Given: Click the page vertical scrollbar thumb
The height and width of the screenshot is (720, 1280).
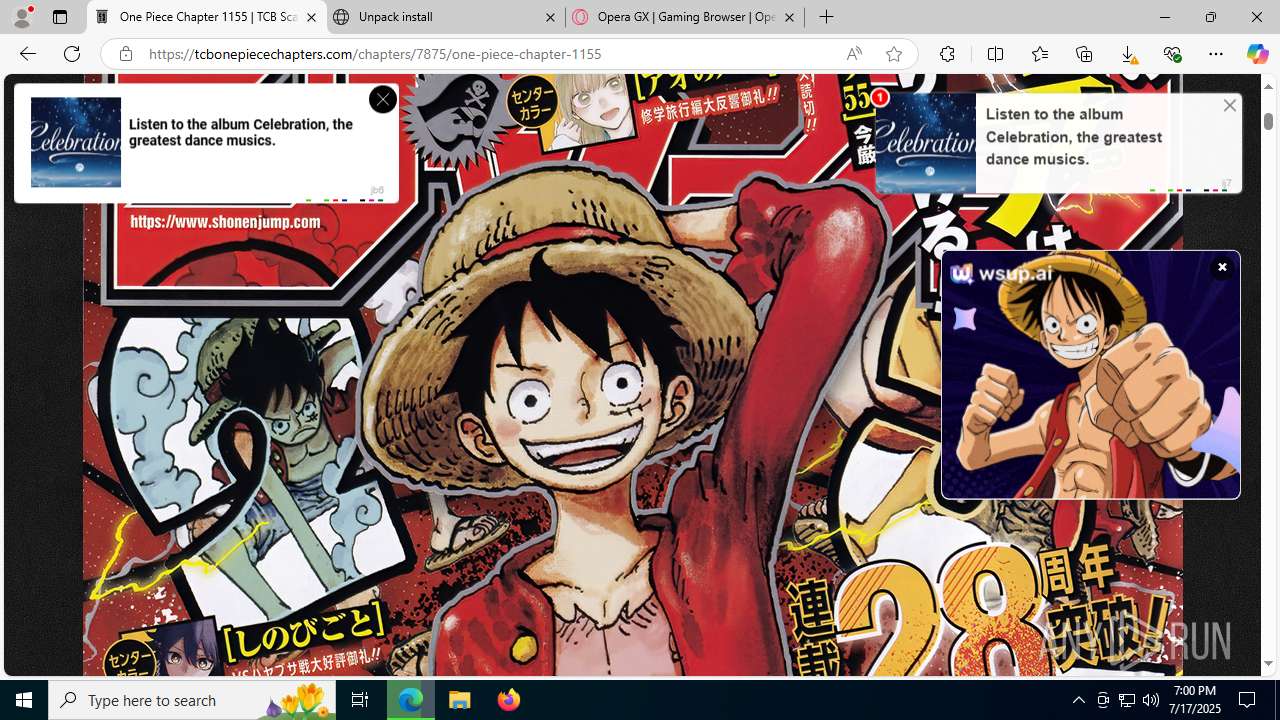Looking at the screenshot, I should coord(1268,121).
